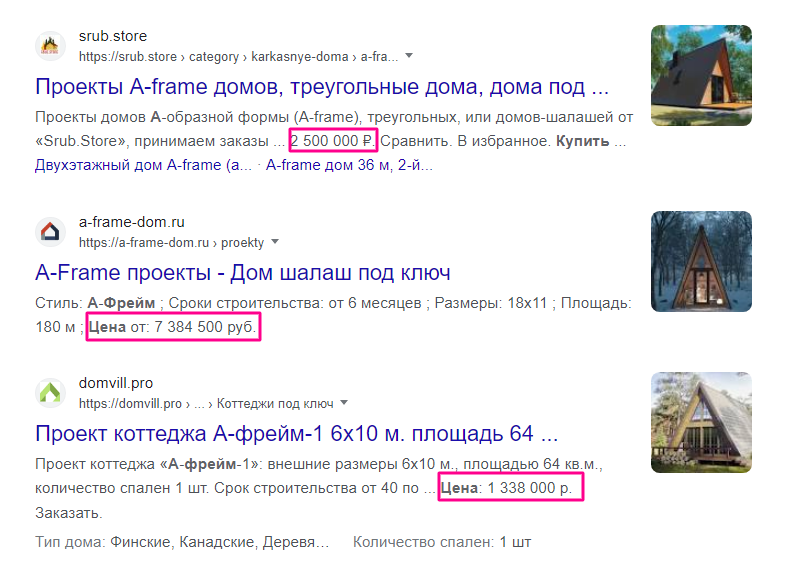
Task: Click the srub.store black A-frame house thumbnail
Action: point(701,75)
